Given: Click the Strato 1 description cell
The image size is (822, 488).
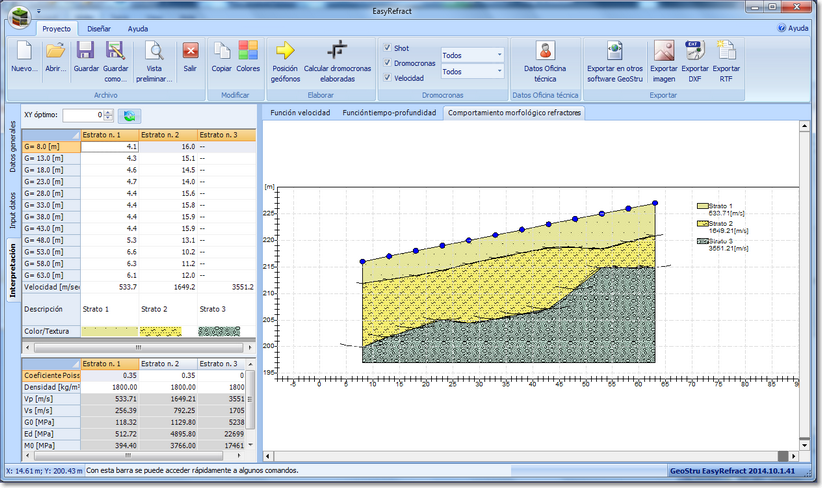Looking at the screenshot, I should (110, 309).
